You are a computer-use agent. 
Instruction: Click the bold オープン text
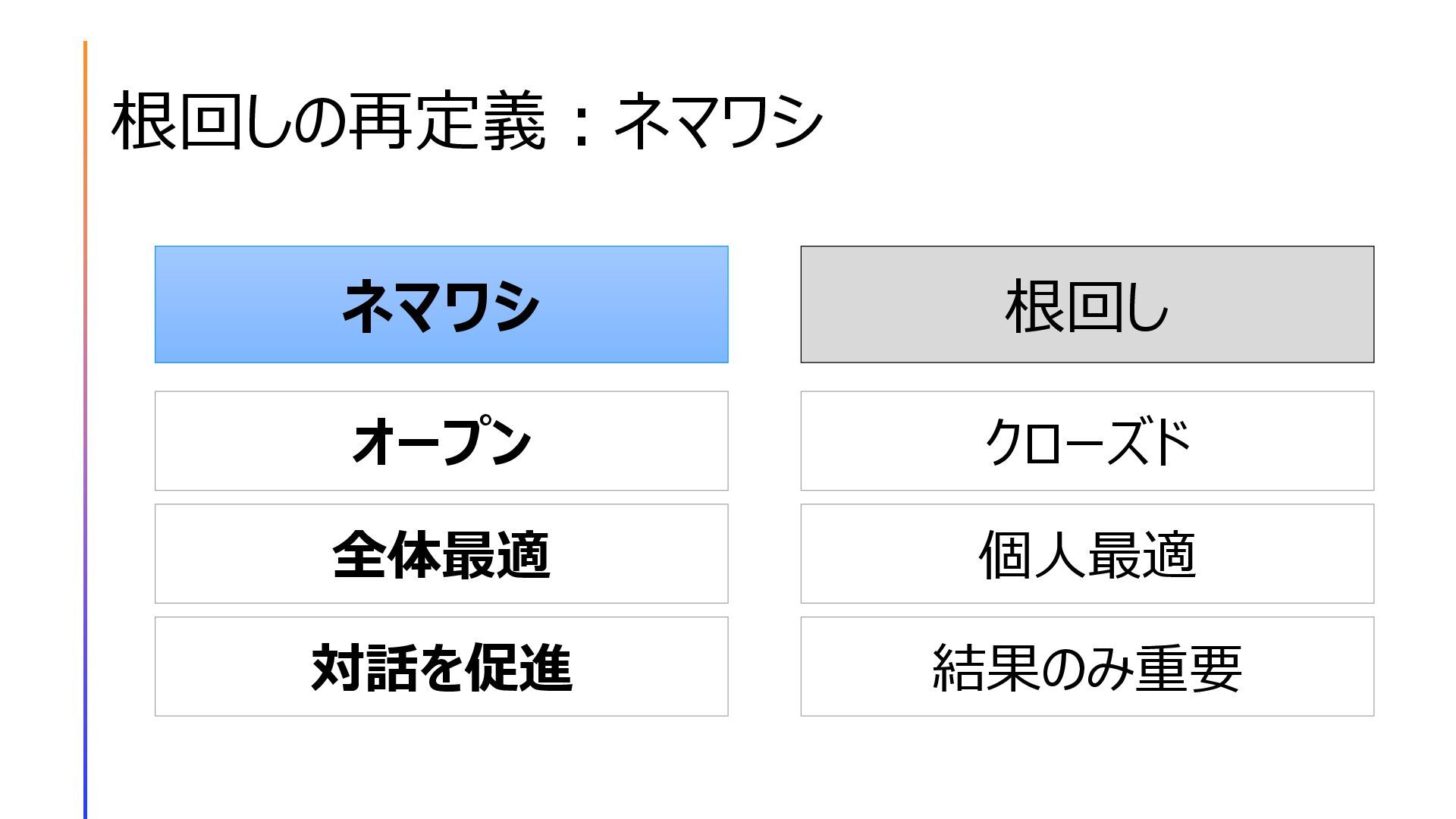[x=441, y=441]
